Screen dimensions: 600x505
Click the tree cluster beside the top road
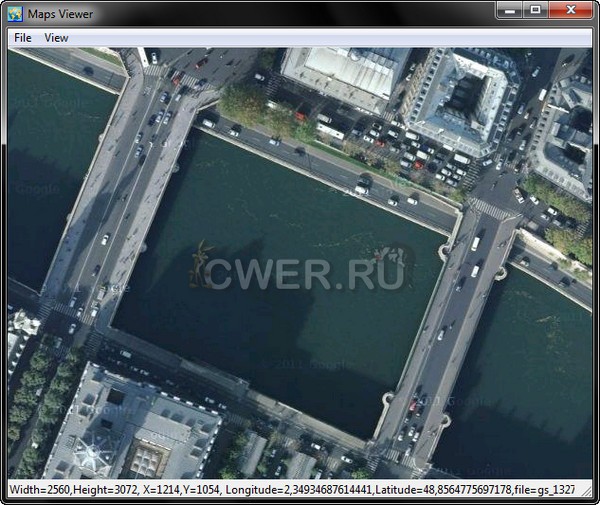pyautogui.click(x=245, y=103)
